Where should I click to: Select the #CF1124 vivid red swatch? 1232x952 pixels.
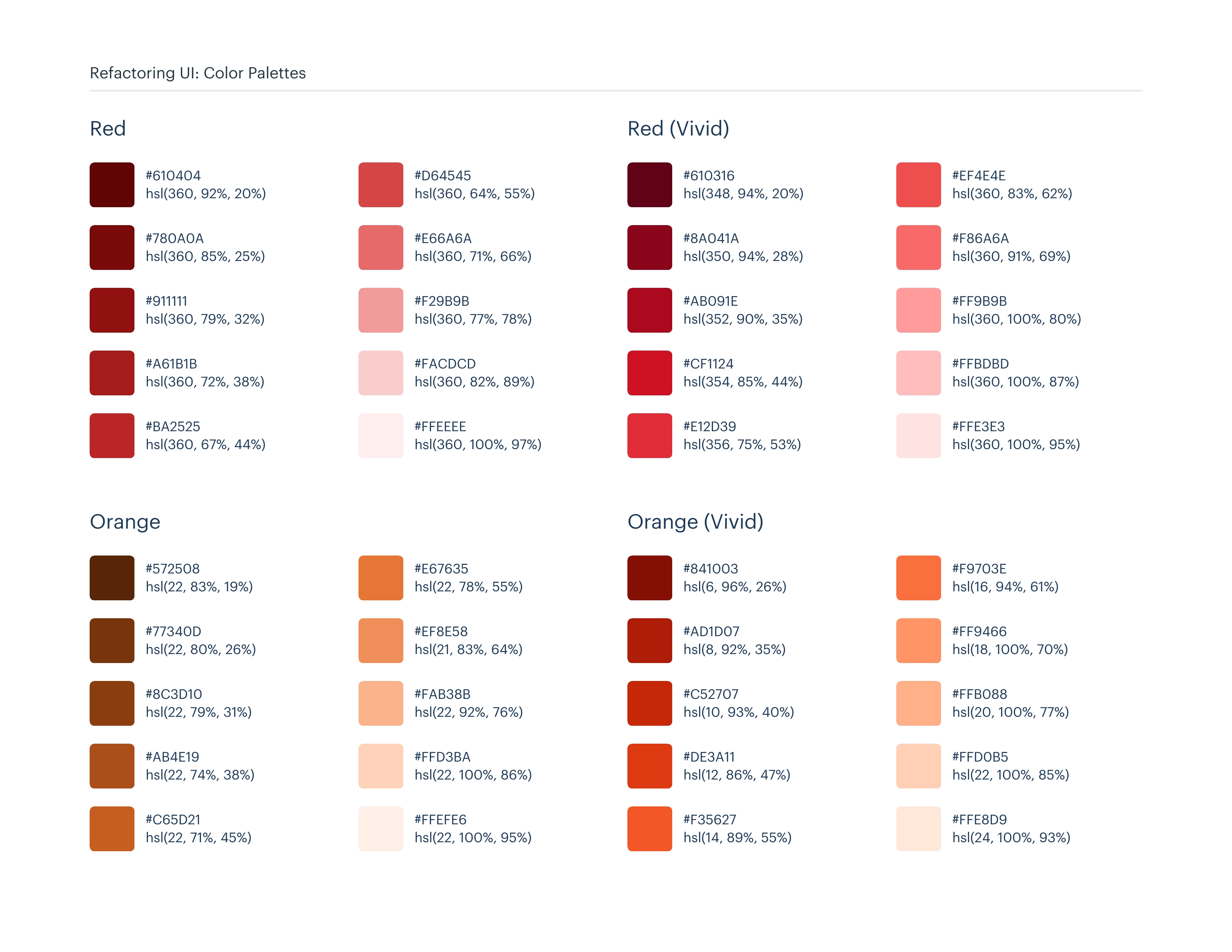[x=649, y=373]
